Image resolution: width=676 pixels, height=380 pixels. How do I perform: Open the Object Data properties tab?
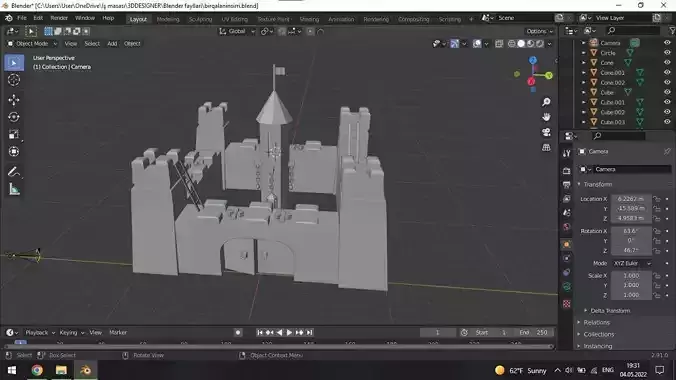566,287
